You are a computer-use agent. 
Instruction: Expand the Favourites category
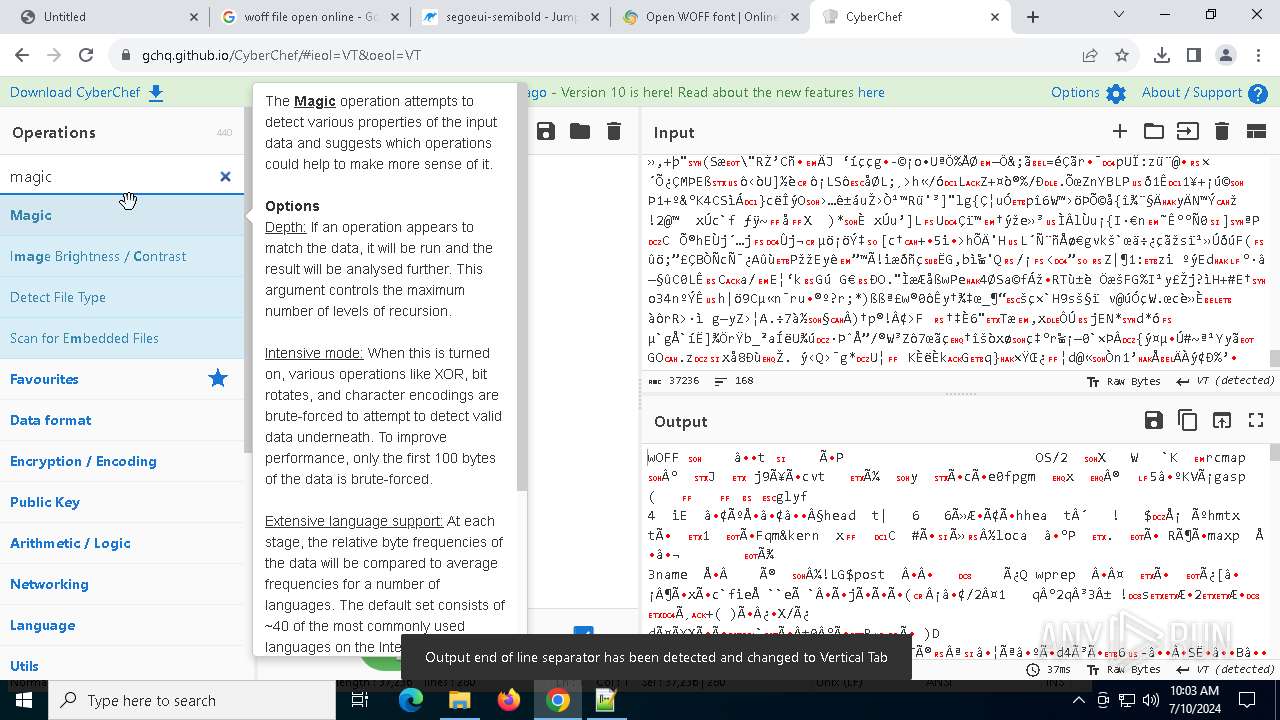point(122,379)
